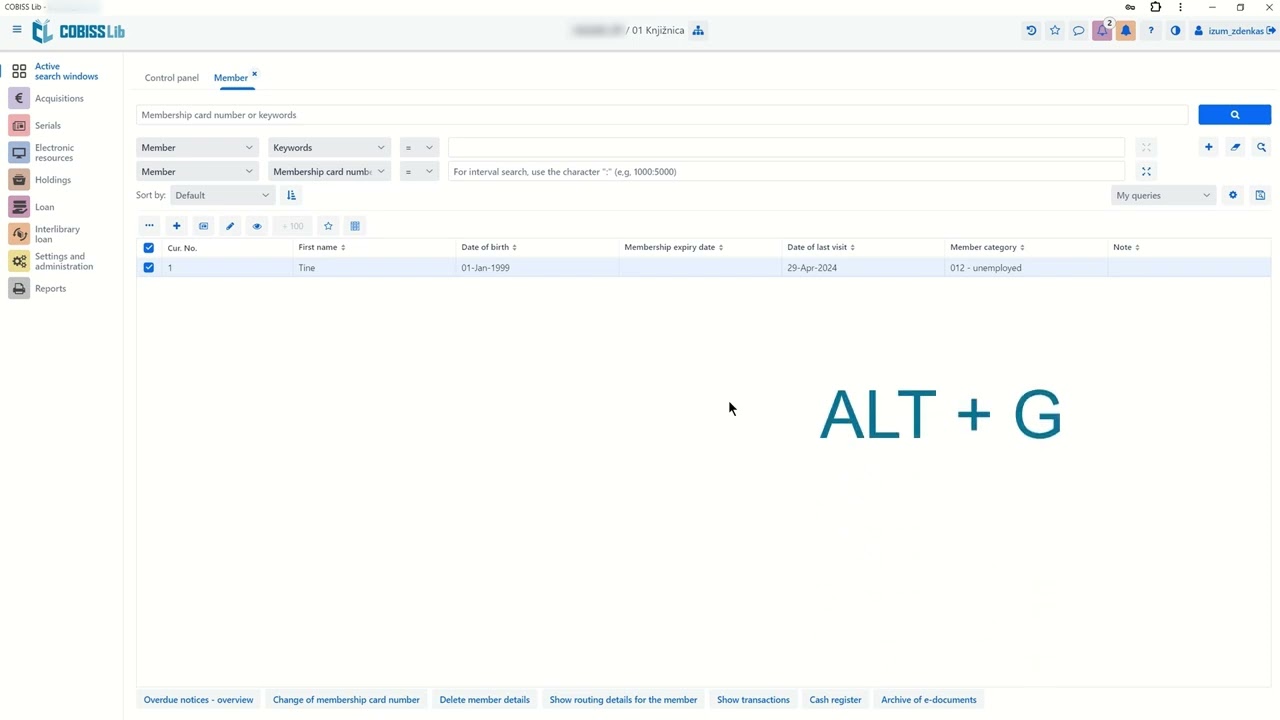Open the column layout grid icon
This screenshot has width=1280, height=720.
point(355,226)
